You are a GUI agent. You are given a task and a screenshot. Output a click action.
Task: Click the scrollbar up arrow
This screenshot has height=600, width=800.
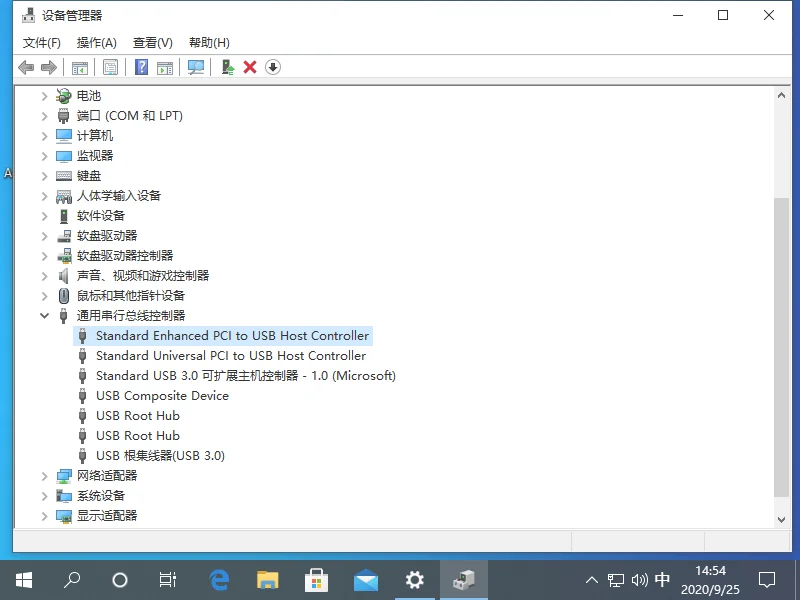pos(781,95)
